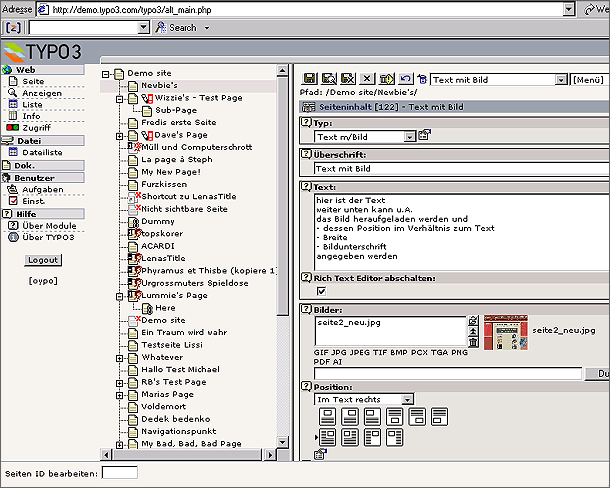Select the Furzkissen page in the tree

tap(164, 184)
